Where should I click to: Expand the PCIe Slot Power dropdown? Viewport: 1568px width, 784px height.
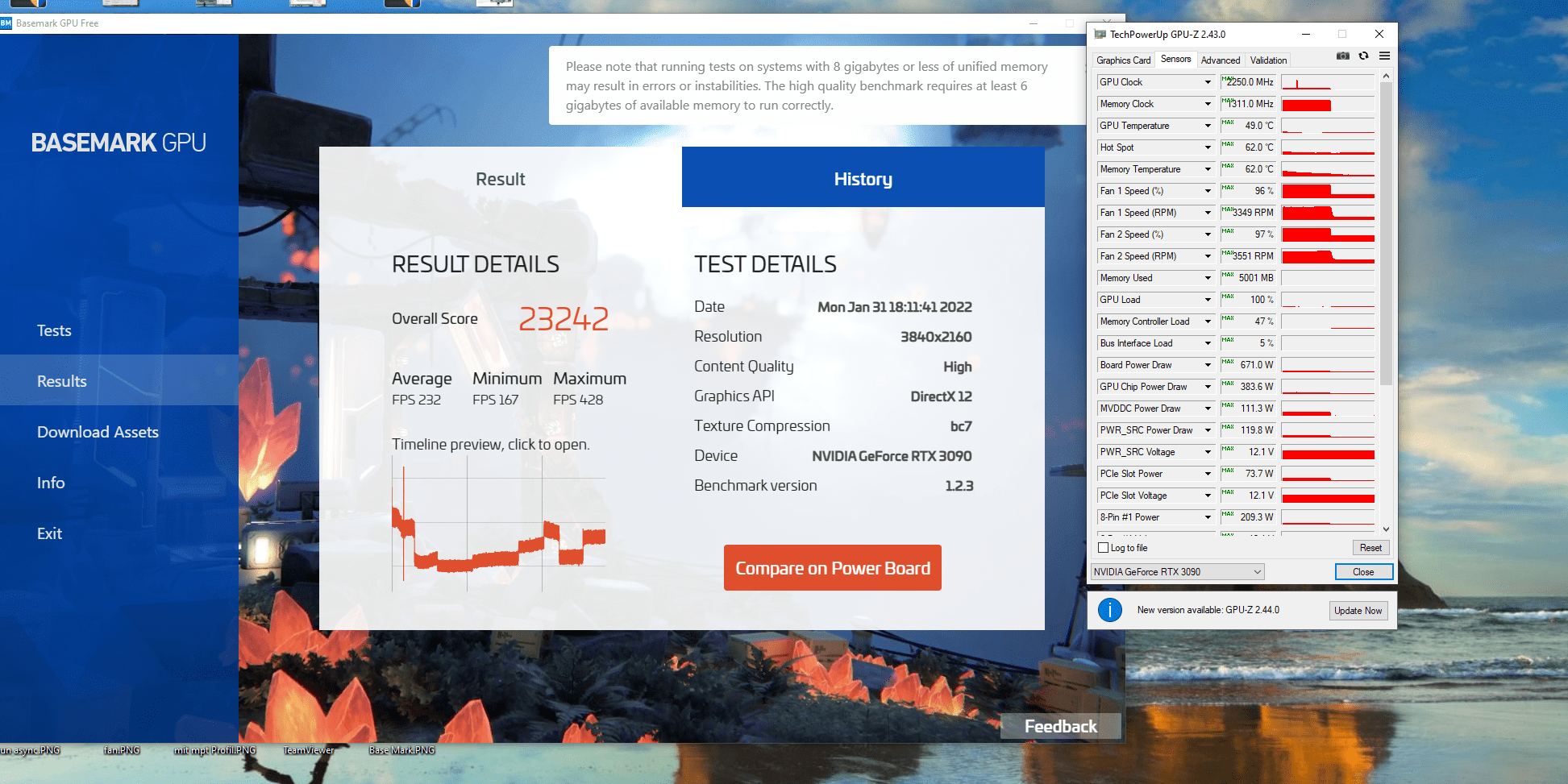click(x=1208, y=474)
